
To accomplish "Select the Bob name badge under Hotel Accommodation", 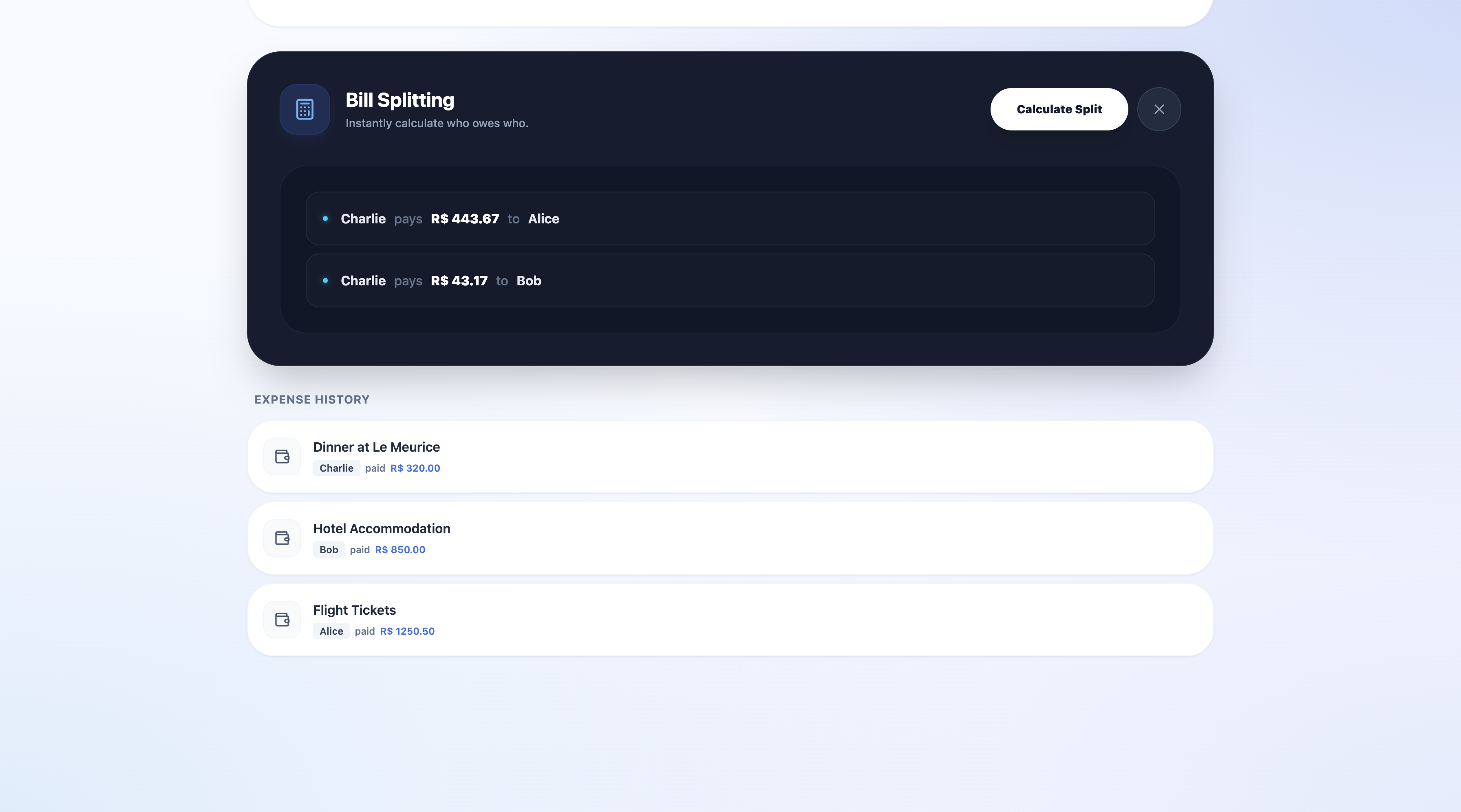I will (328, 549).
